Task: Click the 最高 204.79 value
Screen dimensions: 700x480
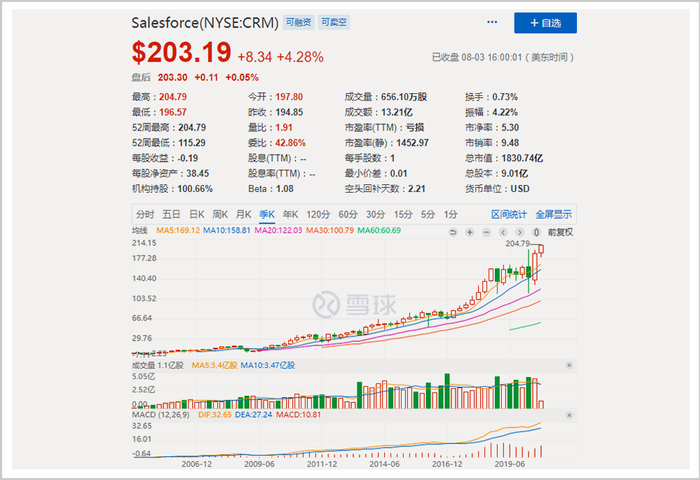Action: coord(173,97)
